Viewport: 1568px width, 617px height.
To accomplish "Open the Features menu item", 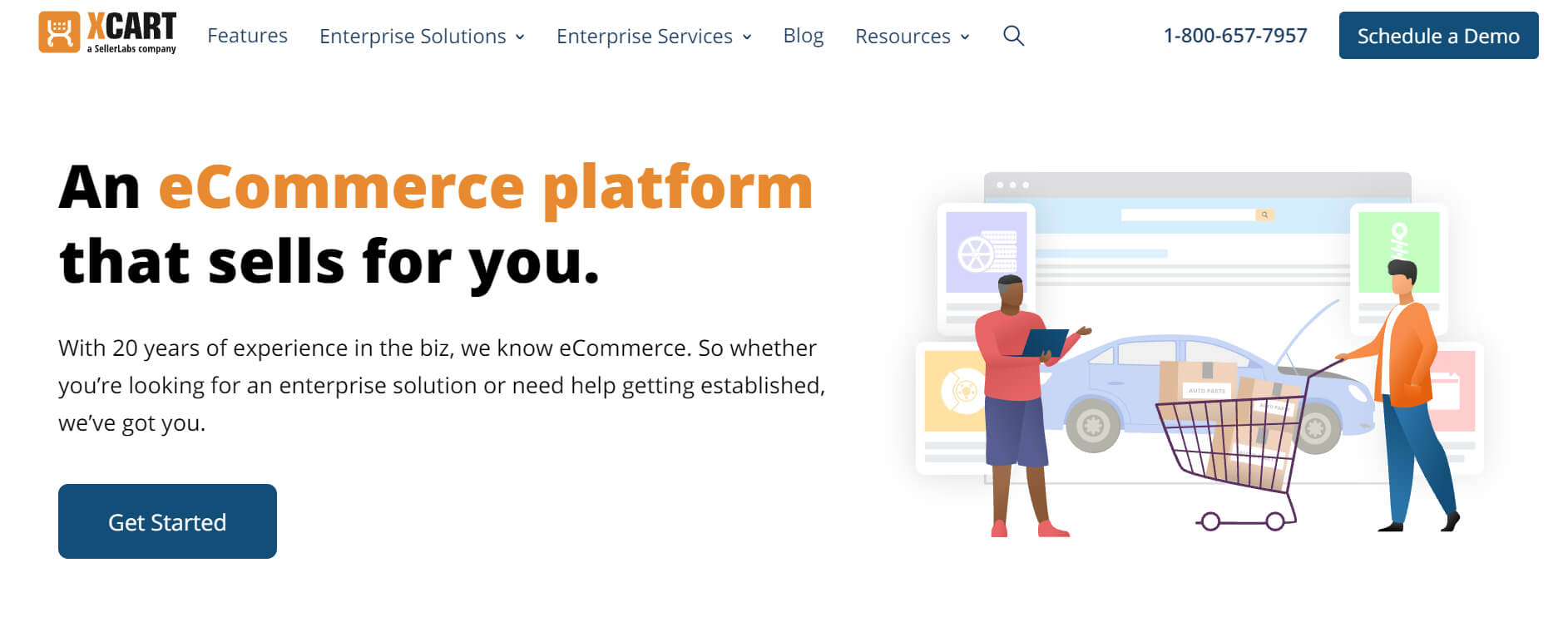I will pos(247,36).
